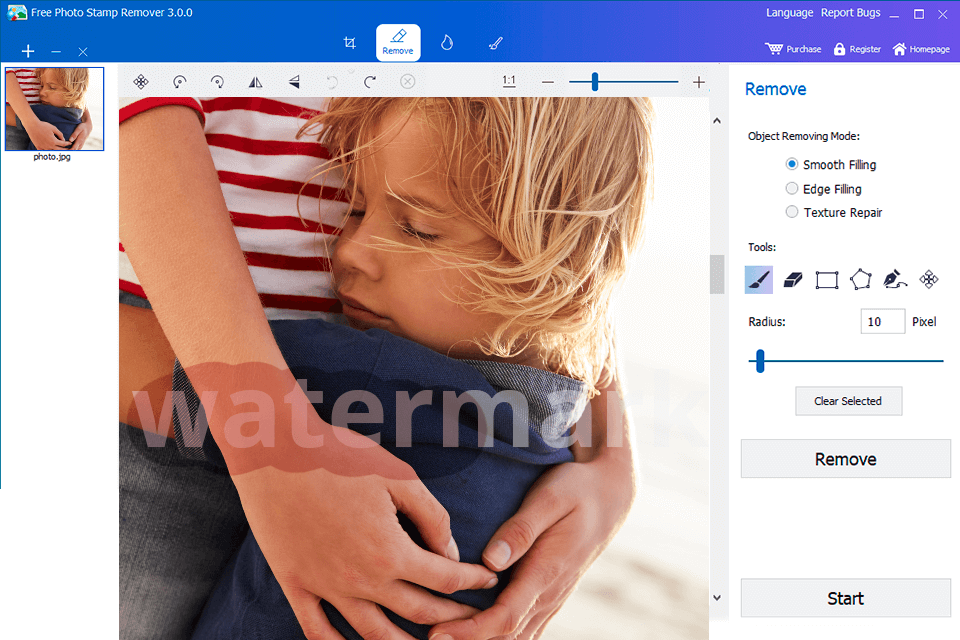Open the Report Bugs menu

point(849,12)
